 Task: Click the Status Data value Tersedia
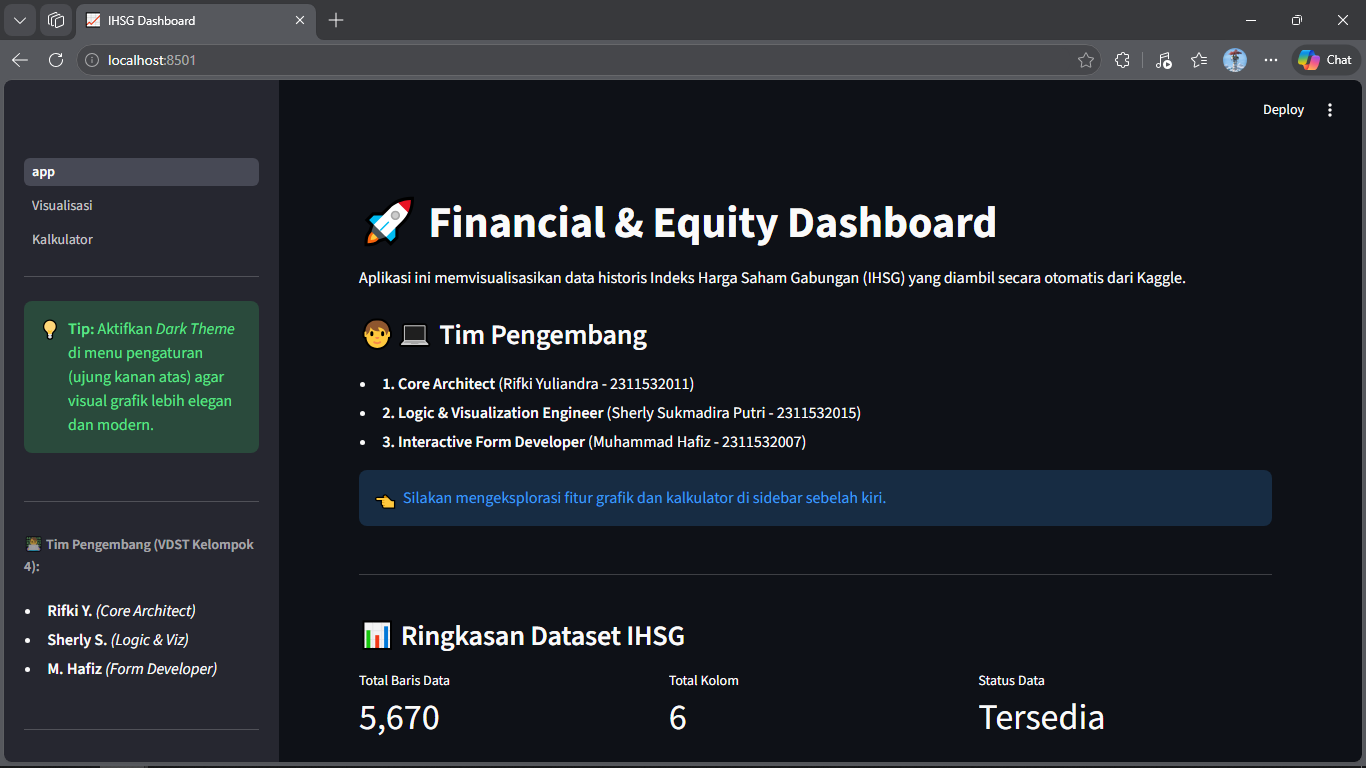click(1041, 717)
